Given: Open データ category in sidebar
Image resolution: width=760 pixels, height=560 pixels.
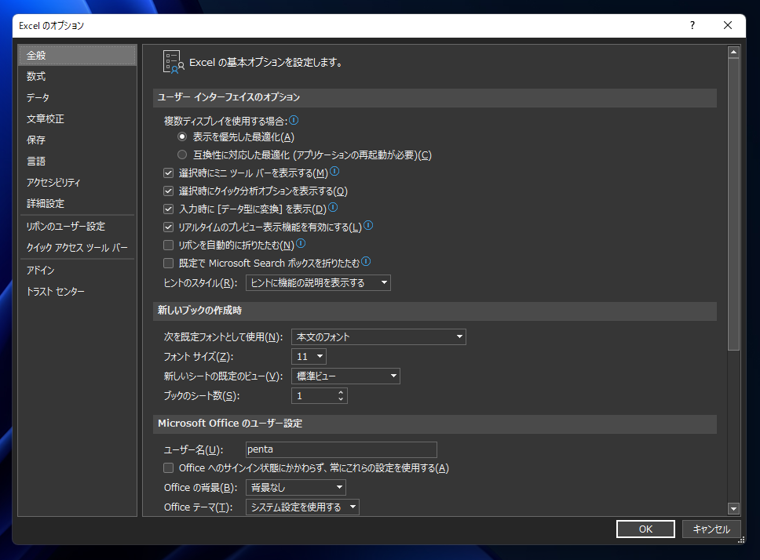Looking at the screenshot, I should [x=77, y=97].
